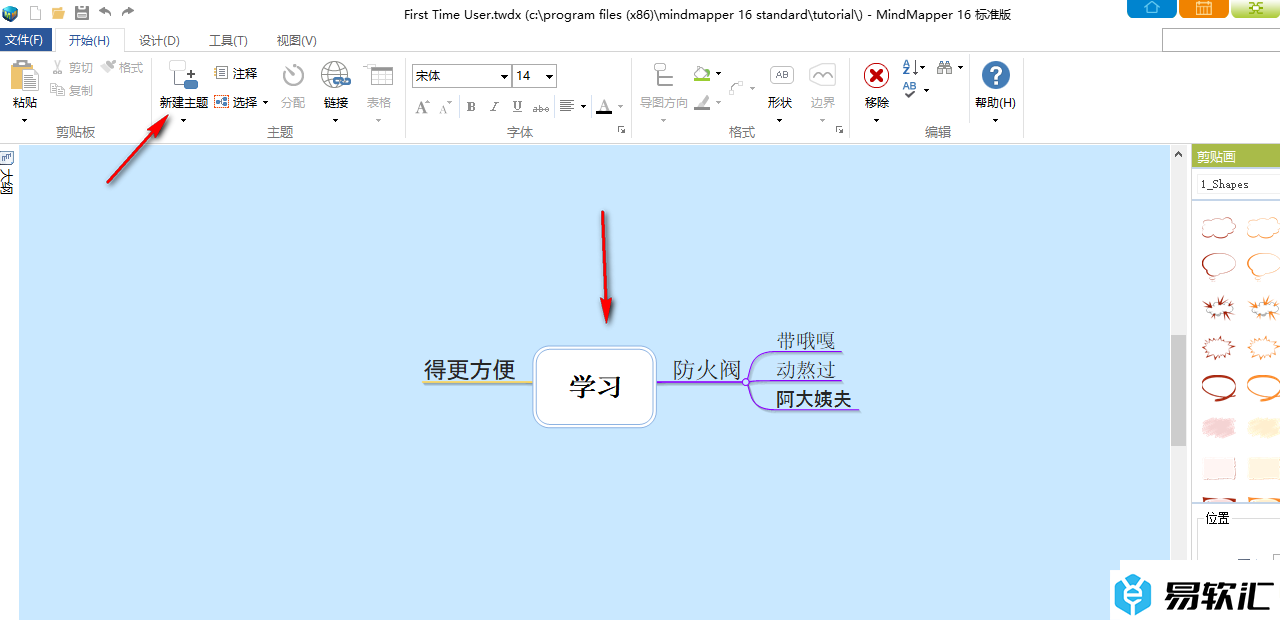Expand the Shape (形状) dropdown arrow
Viewport: 1280px width, 620px height.
(780, 120)
